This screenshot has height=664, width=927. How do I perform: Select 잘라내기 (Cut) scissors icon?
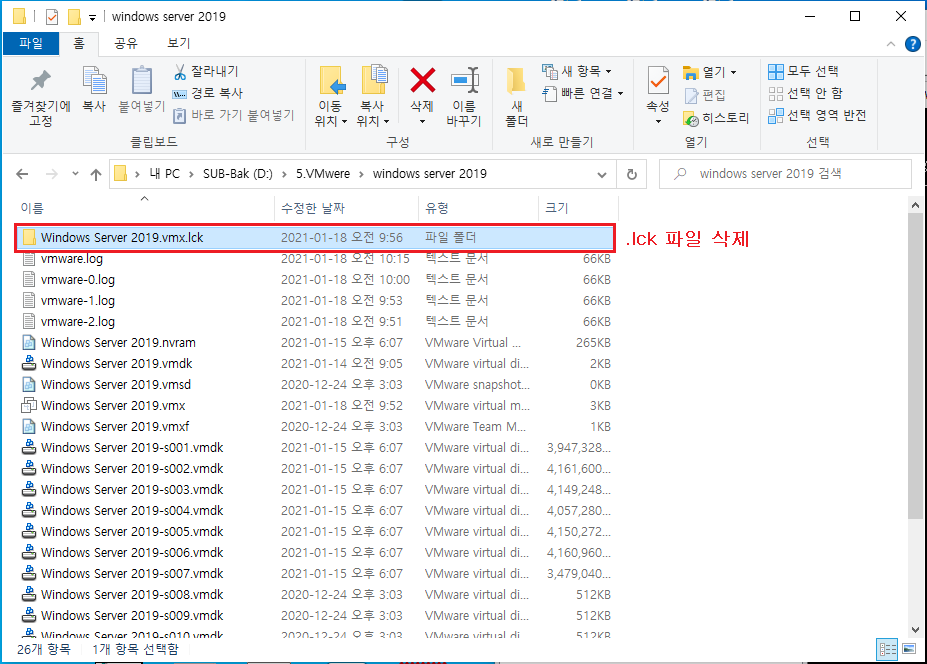[180, 72]
